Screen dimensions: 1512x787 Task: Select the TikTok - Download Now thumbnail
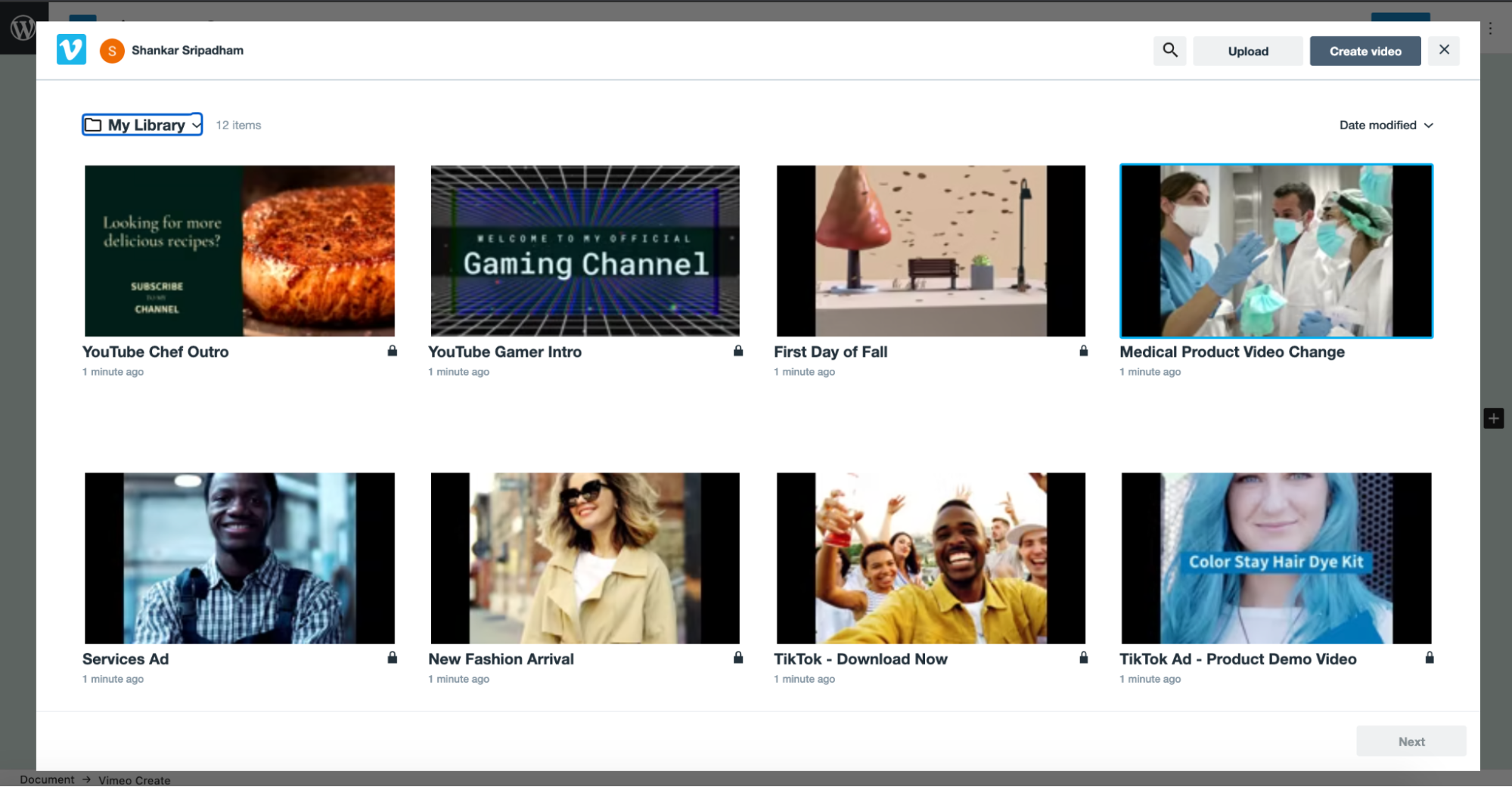tap(930, 558)
